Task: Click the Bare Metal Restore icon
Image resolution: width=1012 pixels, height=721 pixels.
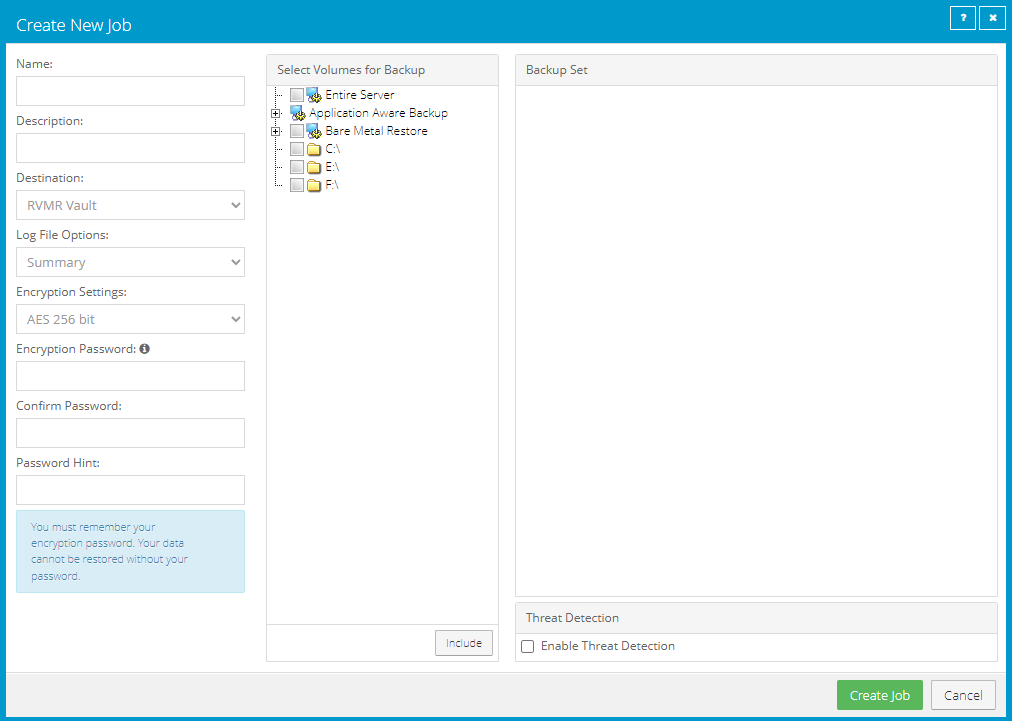Action: (313, 130)
